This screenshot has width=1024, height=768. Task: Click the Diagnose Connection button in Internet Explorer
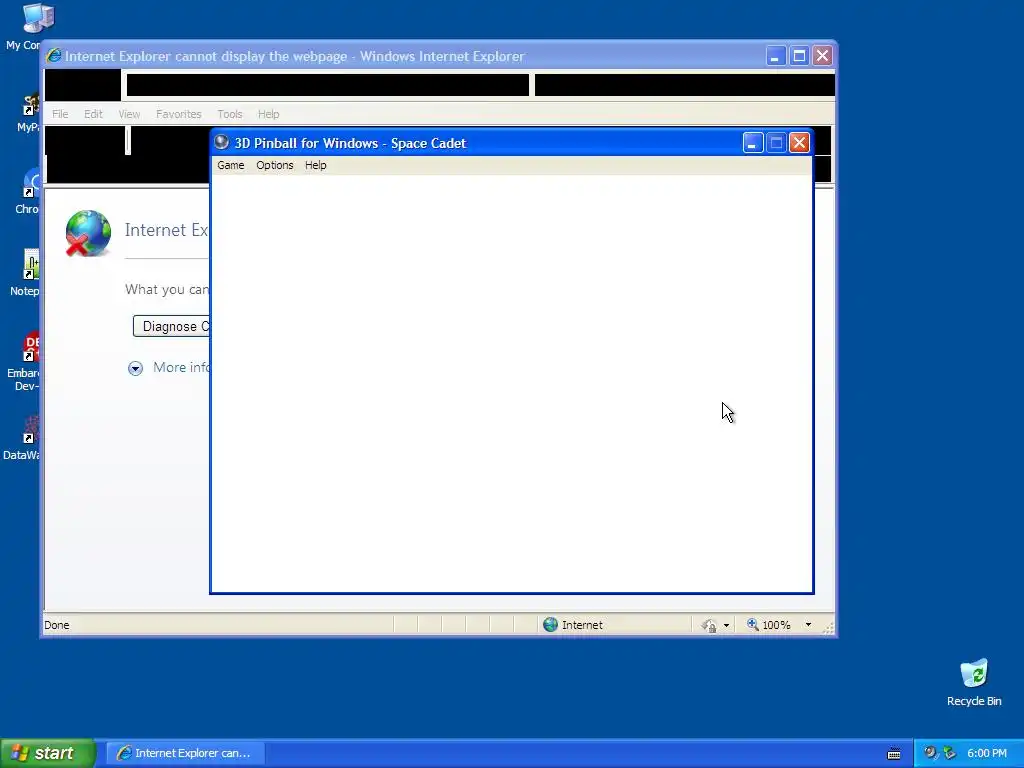171,327
